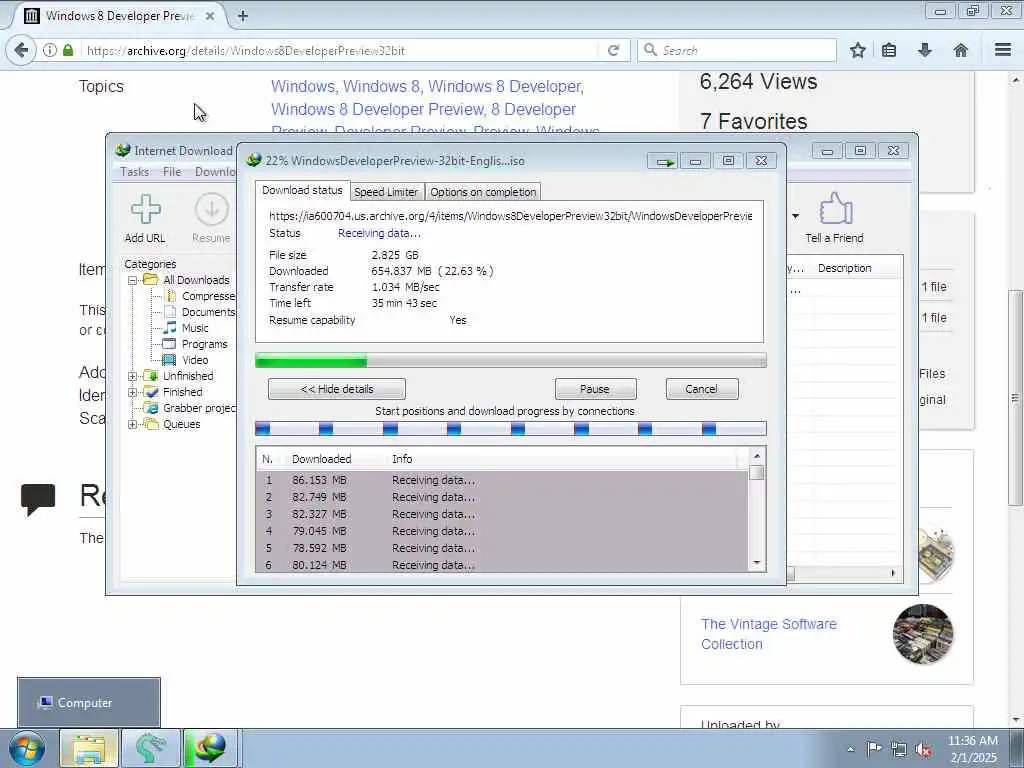Select connection row 1 with 86.153 MB
This screenshot has height=768, width=1024.
point(502,480)
